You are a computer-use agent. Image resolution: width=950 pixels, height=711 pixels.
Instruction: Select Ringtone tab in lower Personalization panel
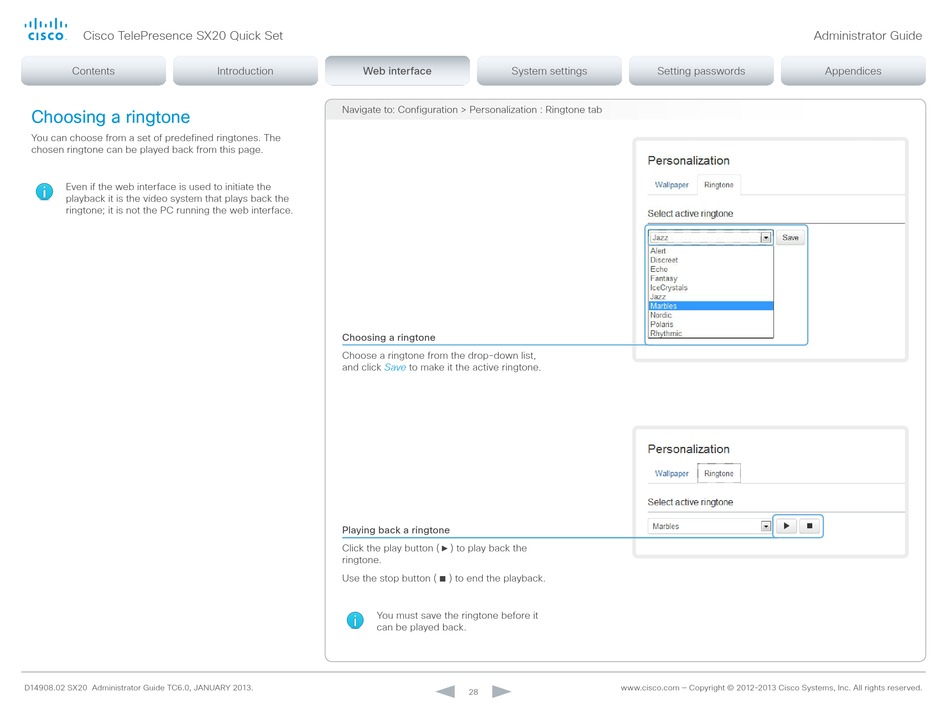point(719,474)
